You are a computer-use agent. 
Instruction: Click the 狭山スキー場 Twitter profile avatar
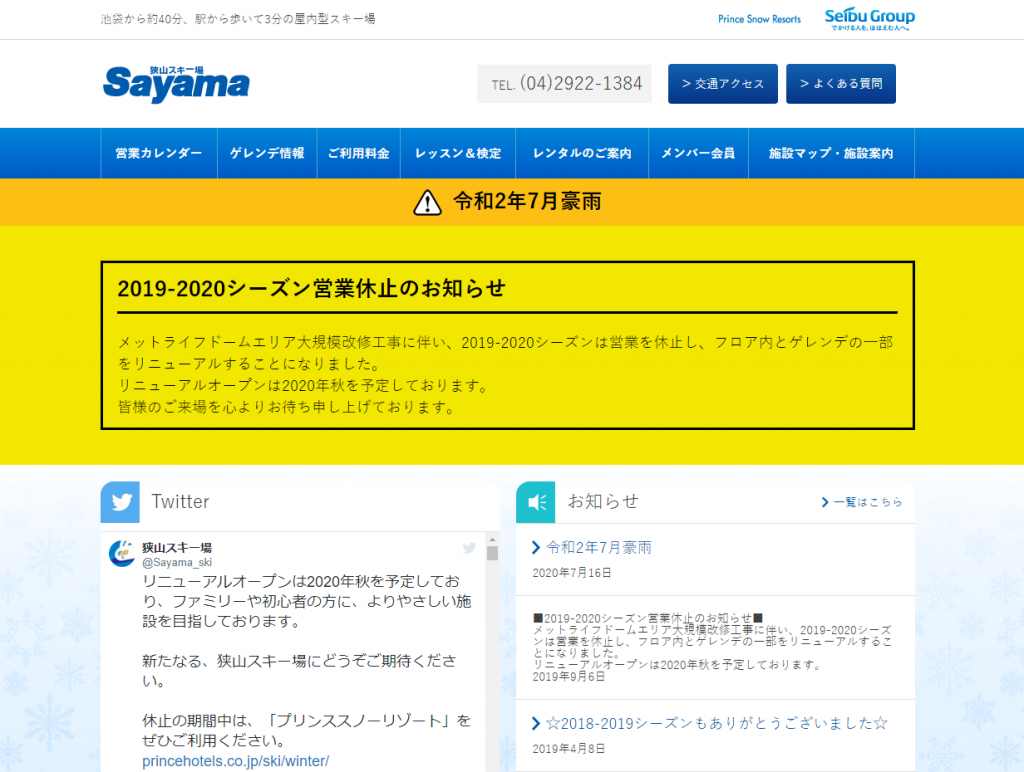[121, 553]
